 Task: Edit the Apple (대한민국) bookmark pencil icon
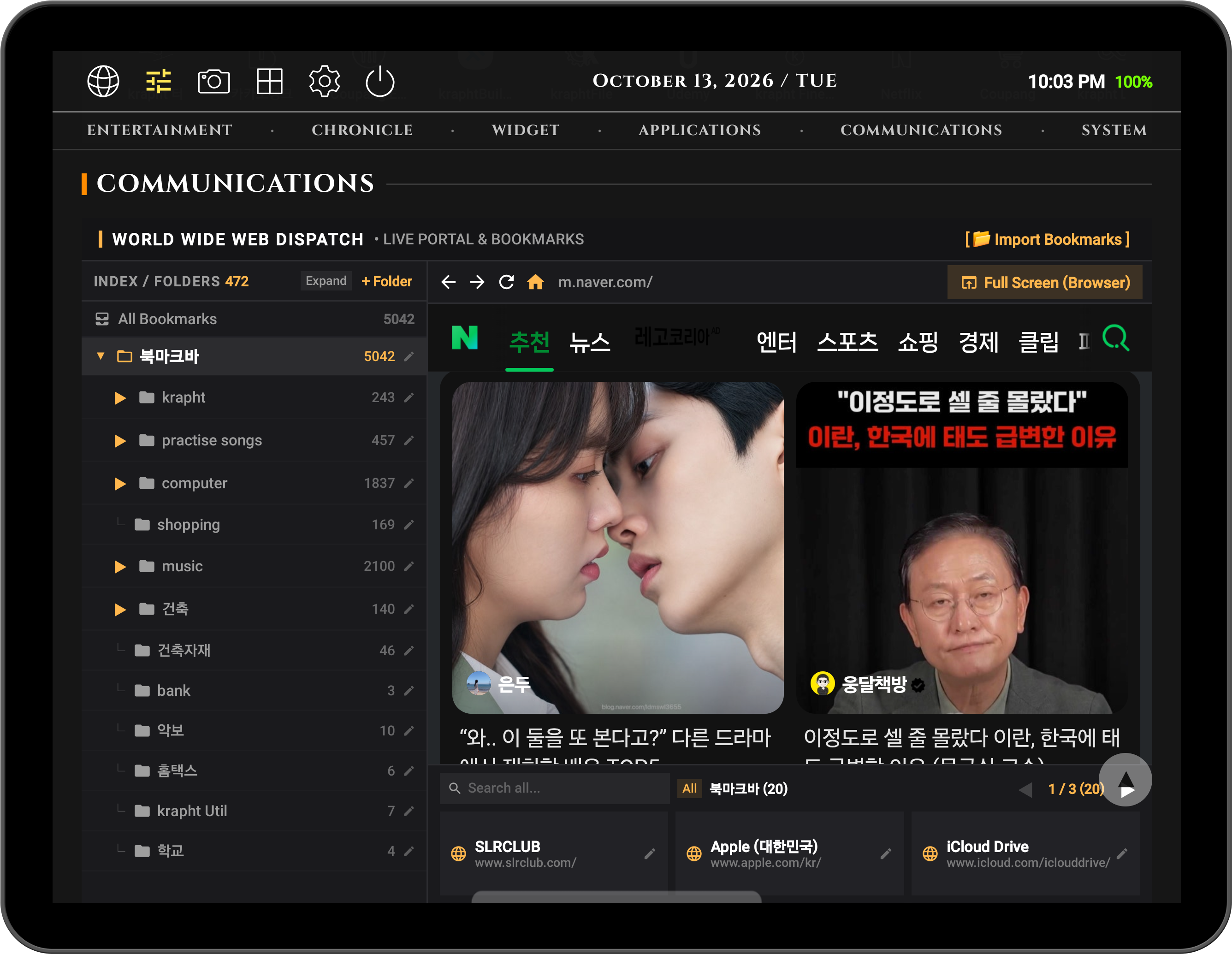(x=886, y=854)
